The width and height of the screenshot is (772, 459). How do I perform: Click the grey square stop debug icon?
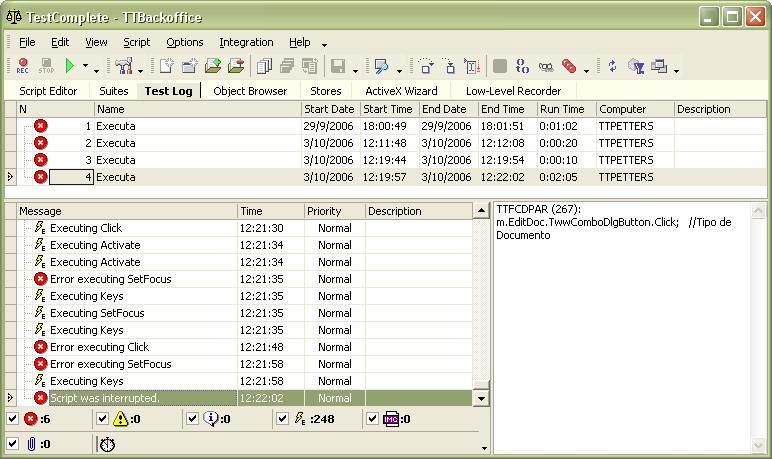tap(500, 66)
